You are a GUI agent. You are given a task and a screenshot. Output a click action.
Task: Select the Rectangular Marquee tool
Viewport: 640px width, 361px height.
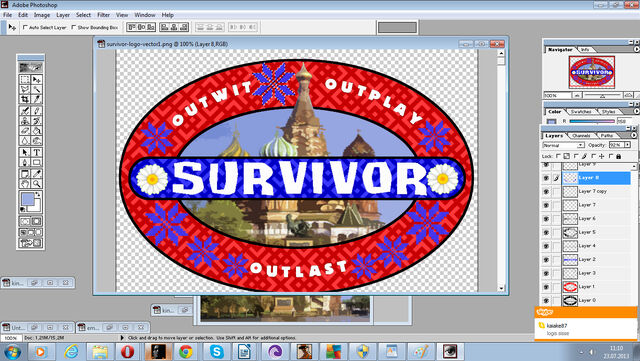click(25, 79)
